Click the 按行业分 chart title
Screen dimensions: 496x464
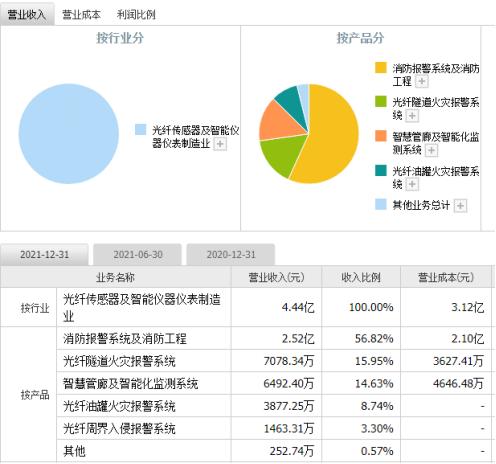click(120, 38)
